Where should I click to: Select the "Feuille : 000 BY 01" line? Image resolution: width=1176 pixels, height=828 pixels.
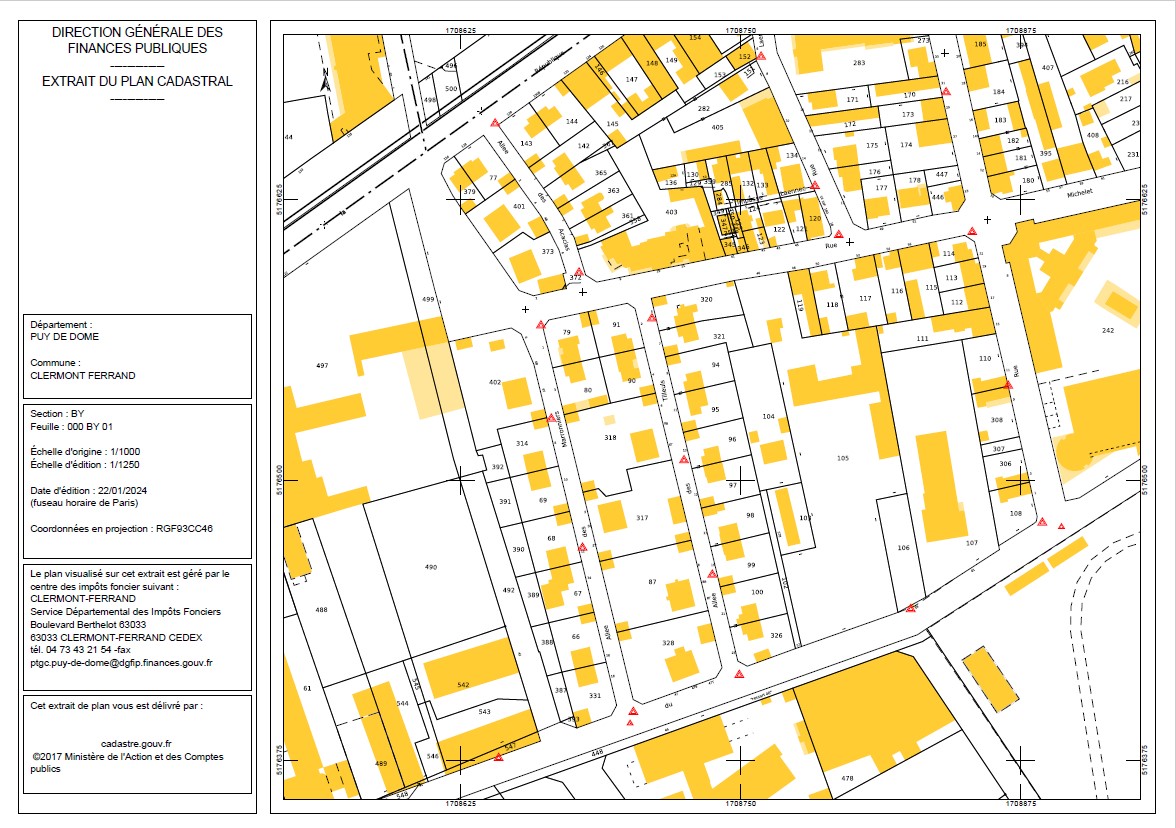click(71, 427)
